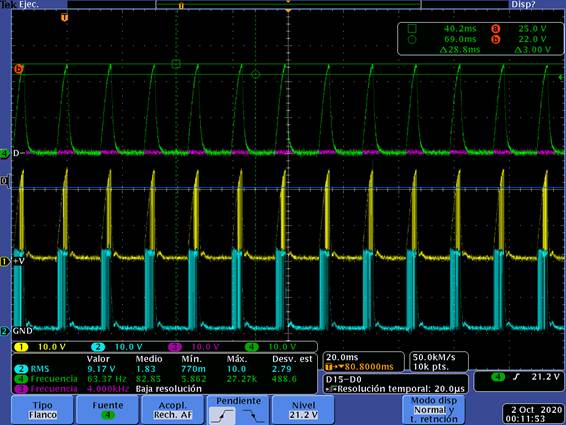This screenshot has height=425, width=566.
Task: Select the channel 2 GND marker
Action: 5,331
